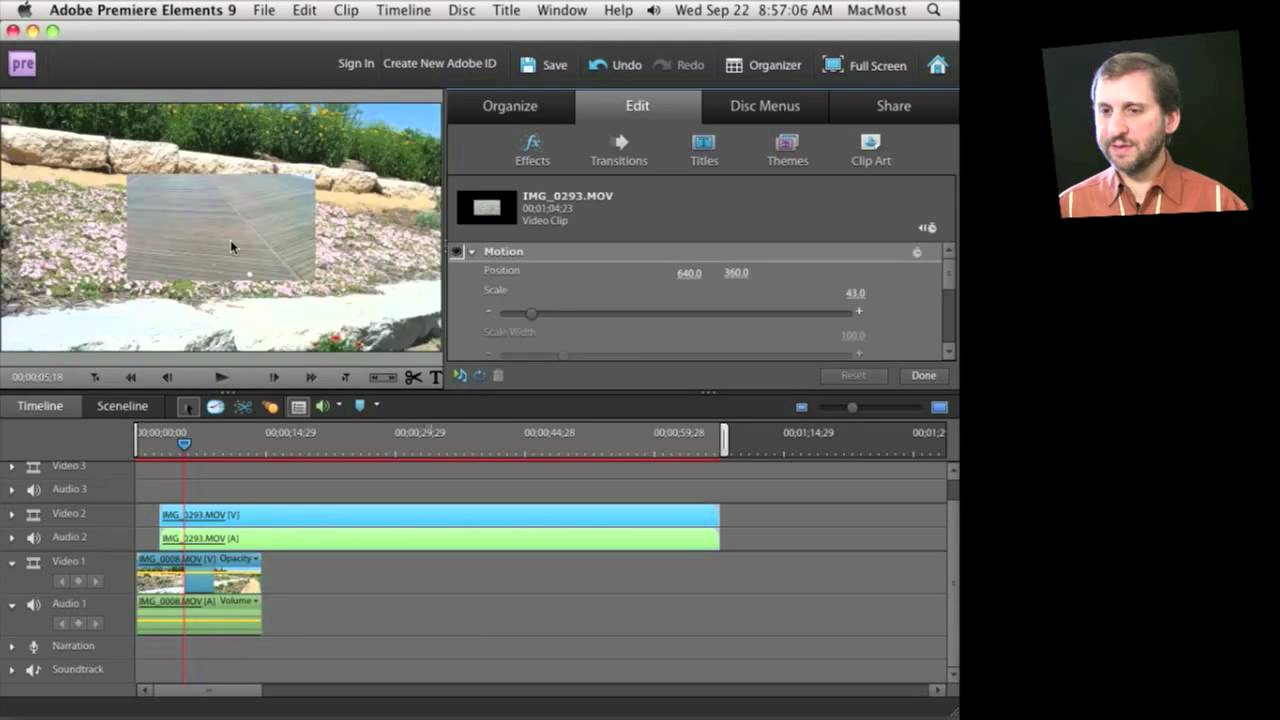The image size is (1280, 720).
Task: Click the menu bar volume icon
Action: 654,10
